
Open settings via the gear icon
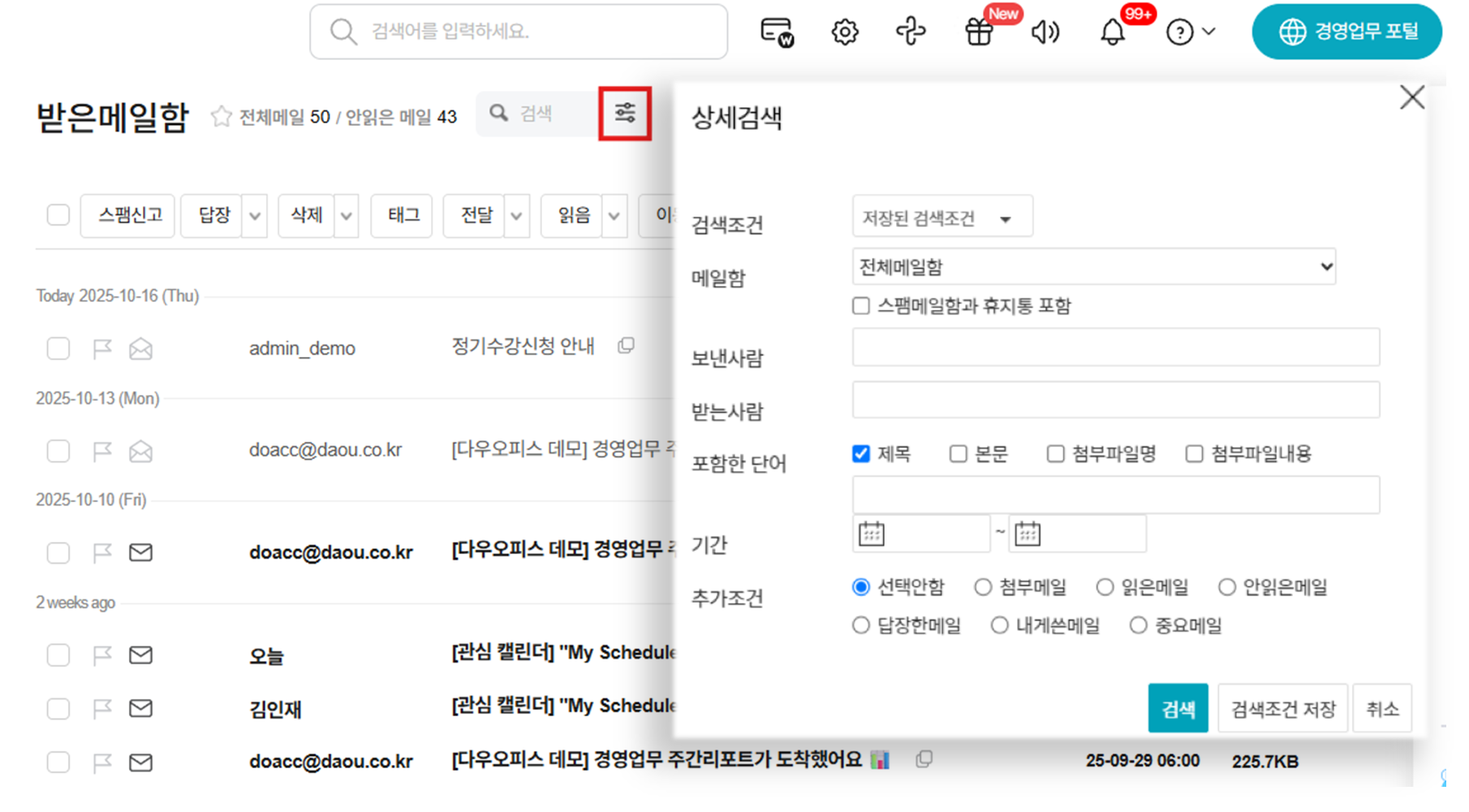click(844, 32)
